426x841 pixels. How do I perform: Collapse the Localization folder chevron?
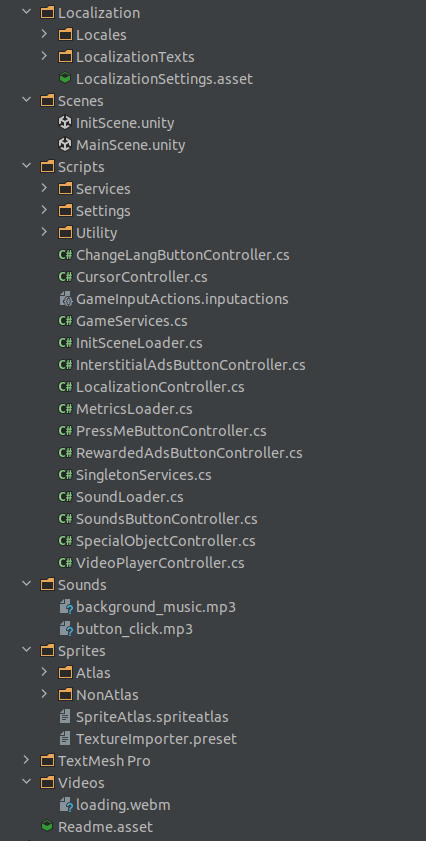click(x=27, y=12)
